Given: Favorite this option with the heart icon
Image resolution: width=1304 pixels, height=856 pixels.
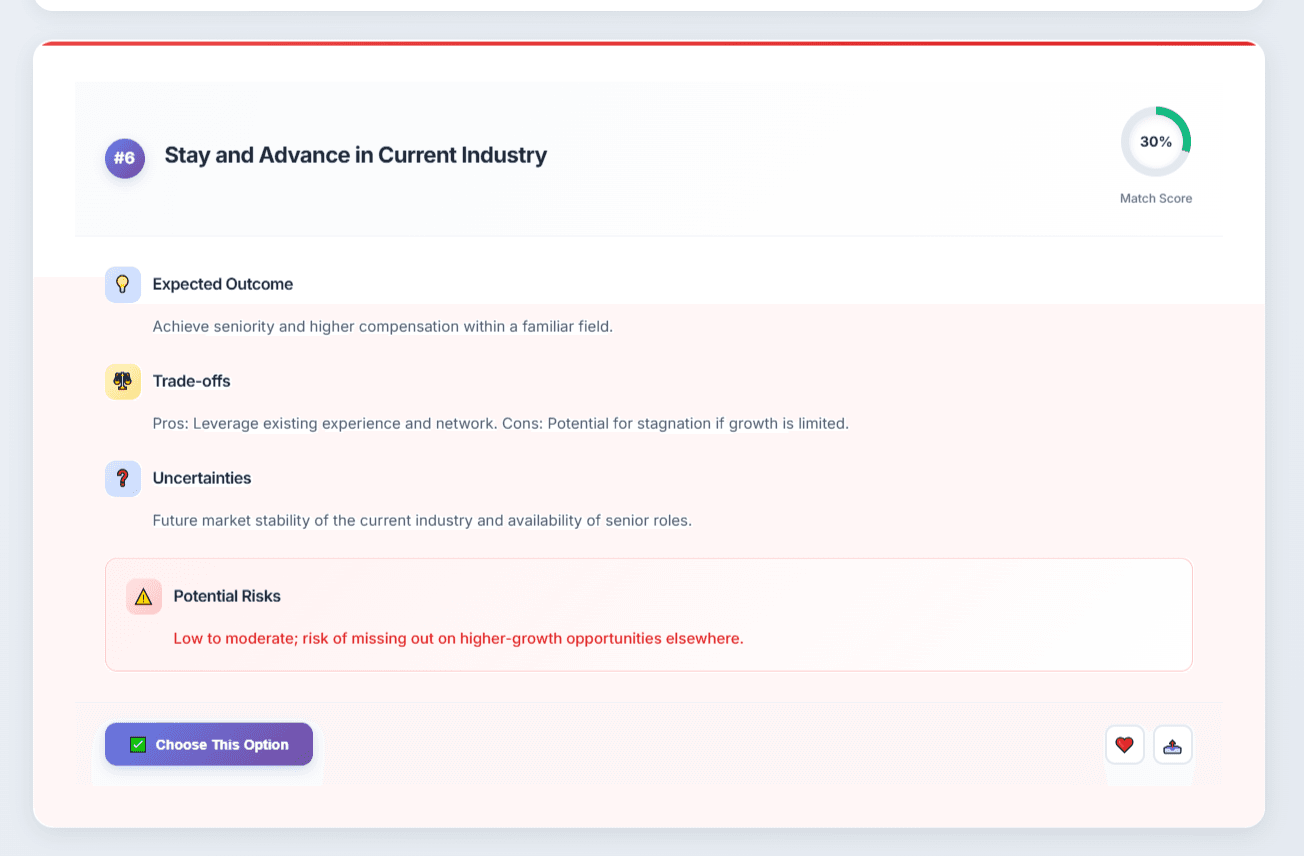Looking at the screenshot, I should (1125, 745).
